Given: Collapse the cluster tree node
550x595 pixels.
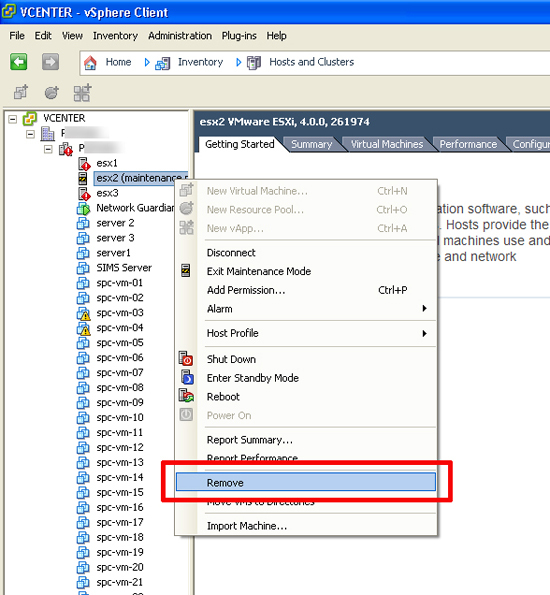Looking at the screenshot, I should 48,149.
